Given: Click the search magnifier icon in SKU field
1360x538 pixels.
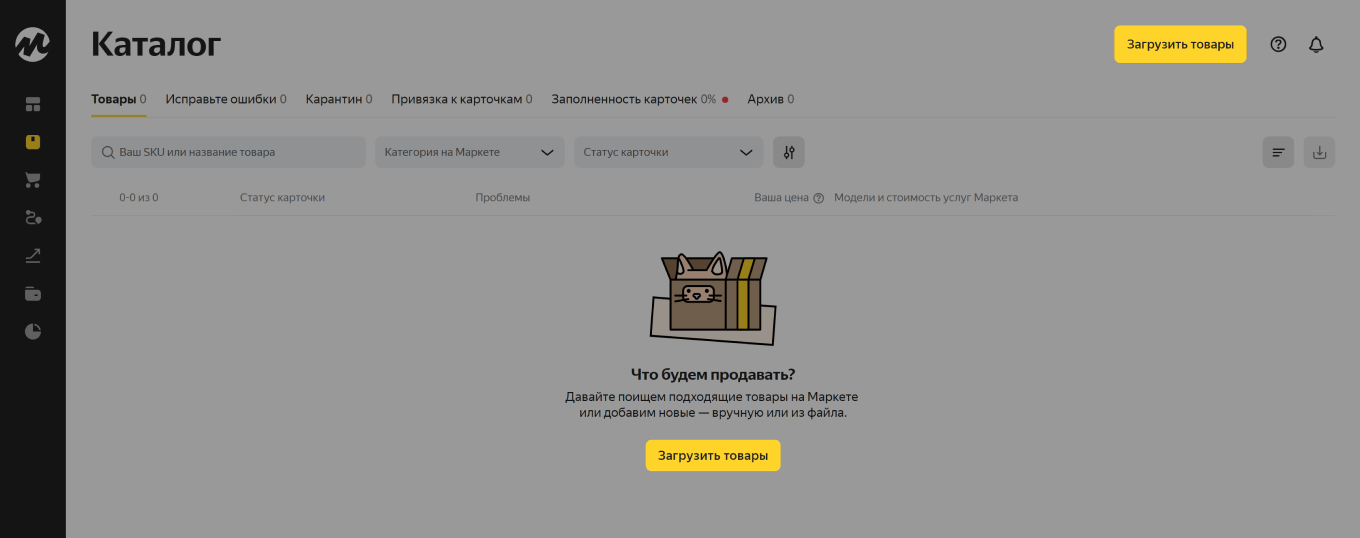Looking at the screenshot, I should 108,152.
